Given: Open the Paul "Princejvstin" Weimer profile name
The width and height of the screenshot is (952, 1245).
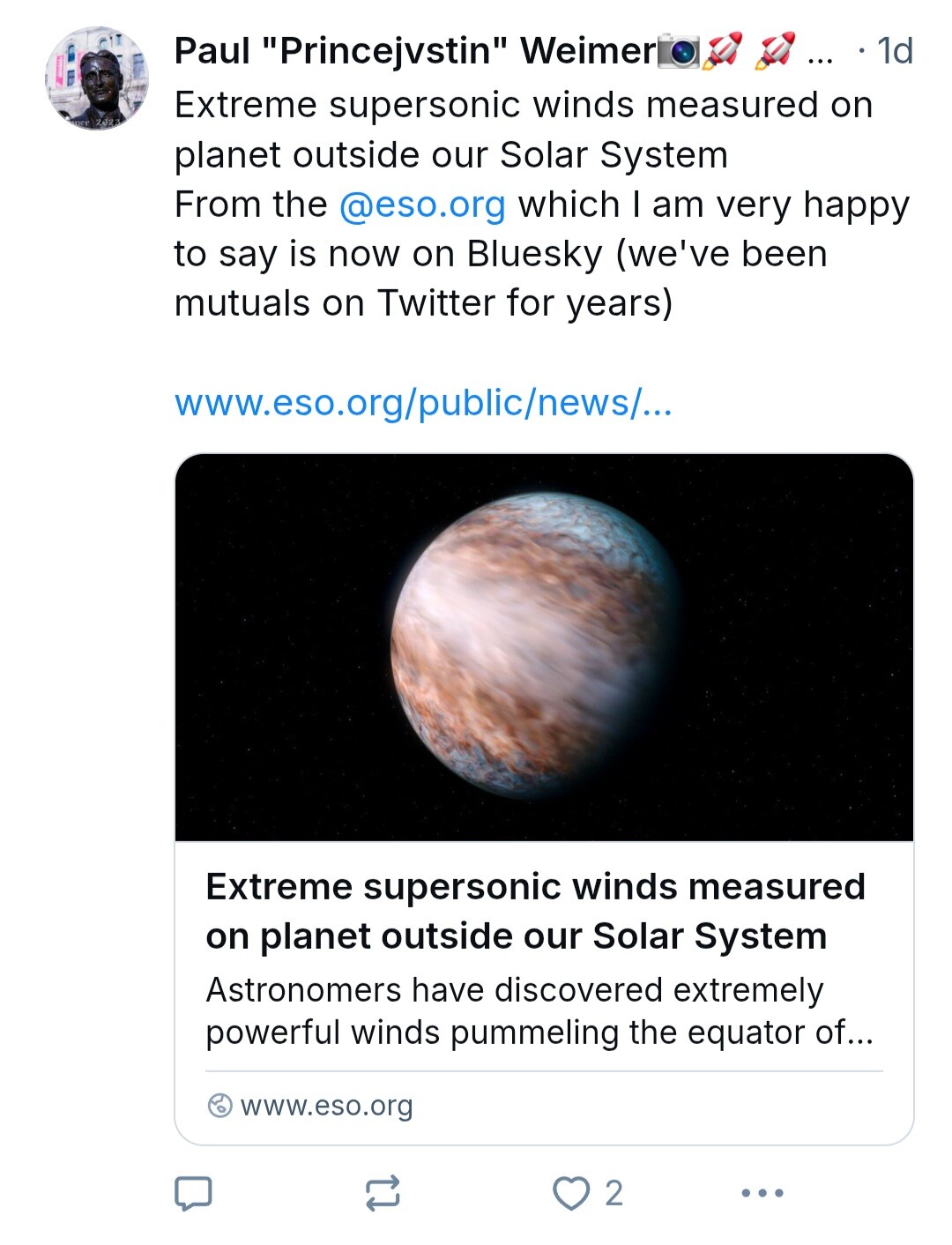Looking at the screenshot, I should click(x=415, y=51).
